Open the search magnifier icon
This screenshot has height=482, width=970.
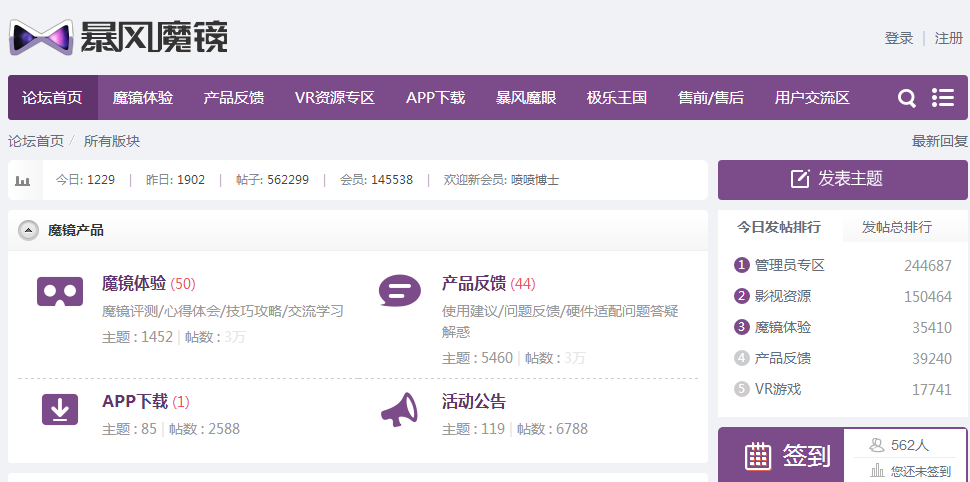pyautogui.click(x=906, y=98)
